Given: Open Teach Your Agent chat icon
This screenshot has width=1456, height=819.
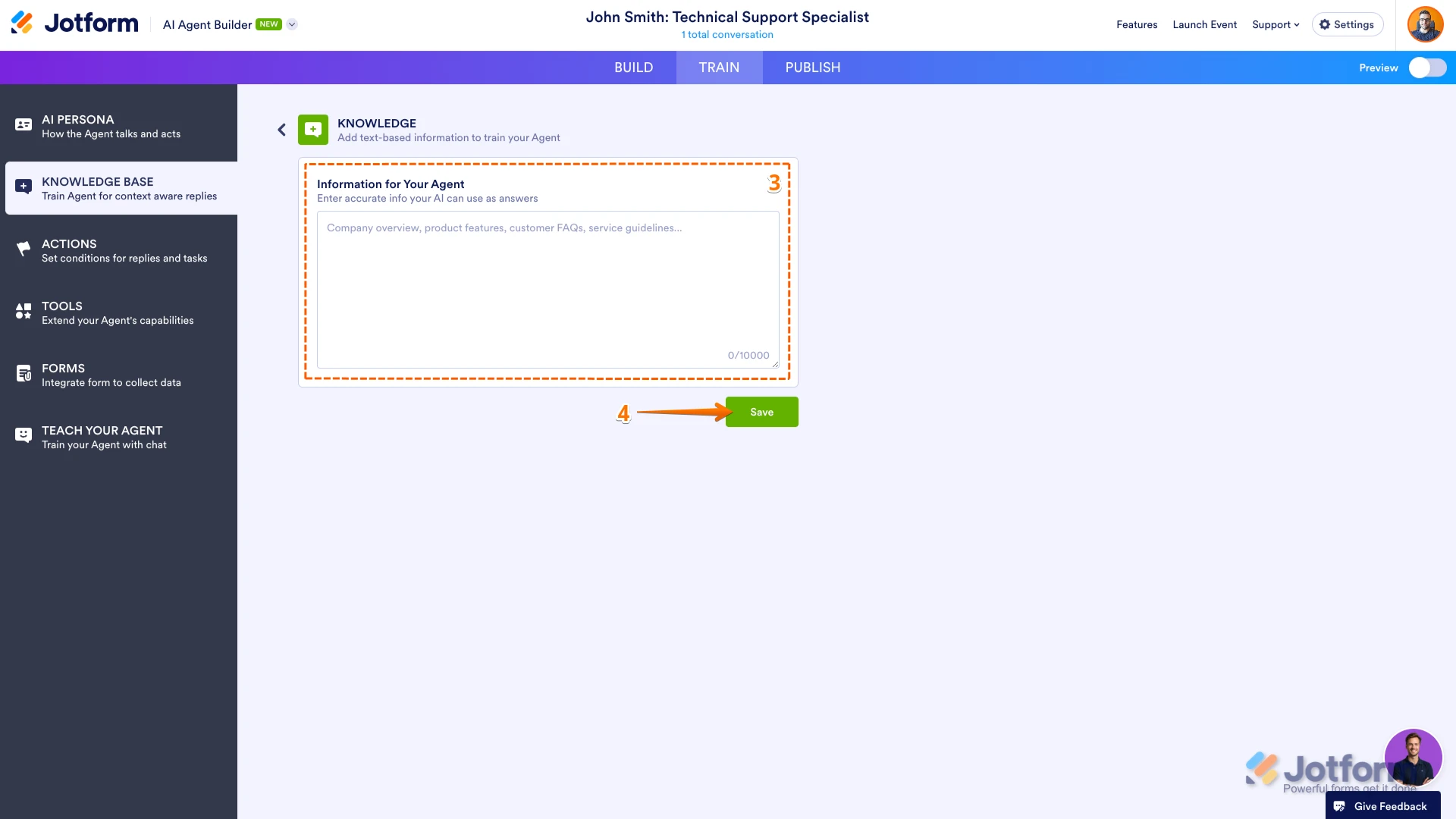Looking at the screenshot, I should (x=23, y=435).
